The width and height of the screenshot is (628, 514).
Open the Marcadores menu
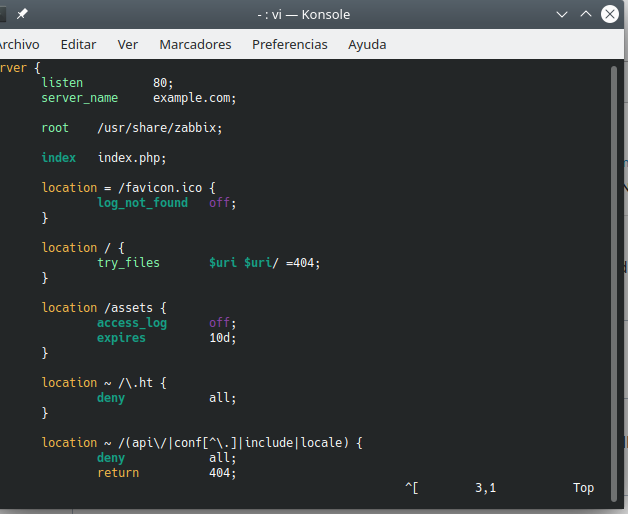(x=195, y=44)
